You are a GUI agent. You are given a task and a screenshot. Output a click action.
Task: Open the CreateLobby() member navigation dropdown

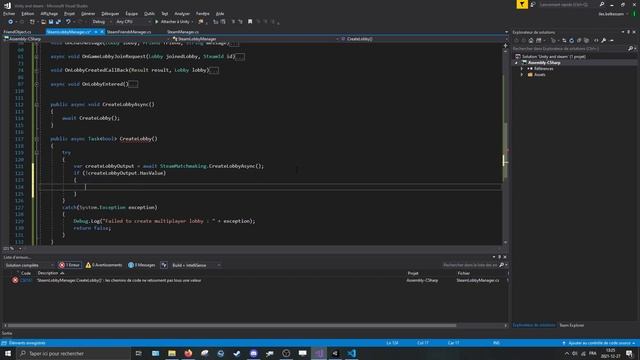[422, 39]
